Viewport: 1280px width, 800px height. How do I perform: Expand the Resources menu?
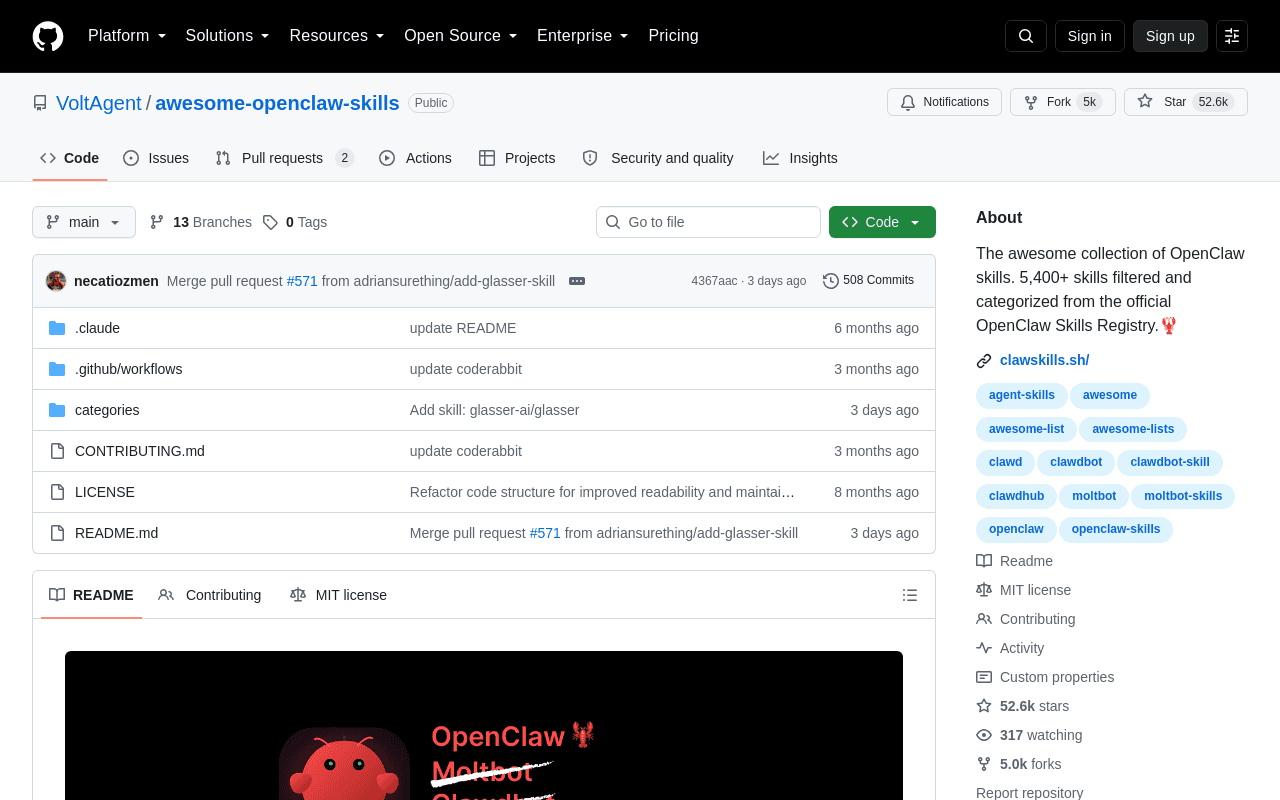click(x=337, y=36)
